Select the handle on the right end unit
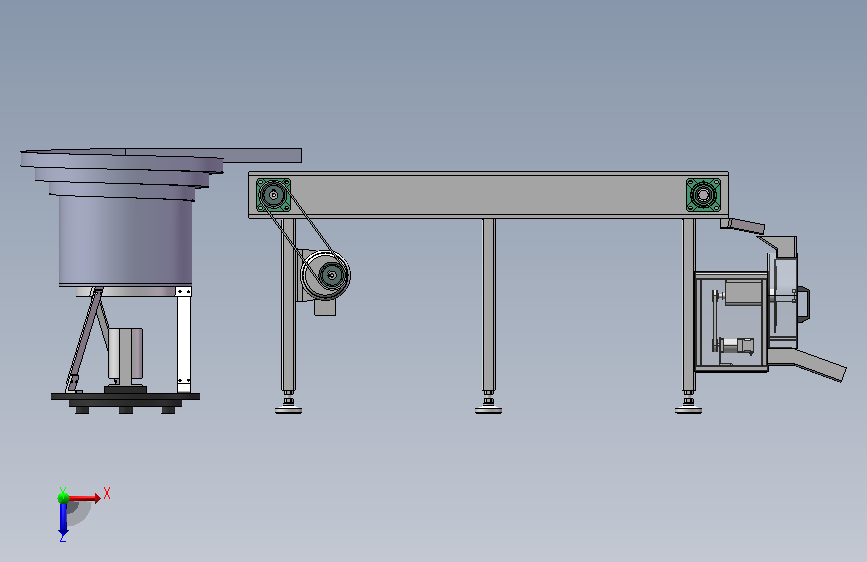Screen dimensions: 867x562 (803, 303)
